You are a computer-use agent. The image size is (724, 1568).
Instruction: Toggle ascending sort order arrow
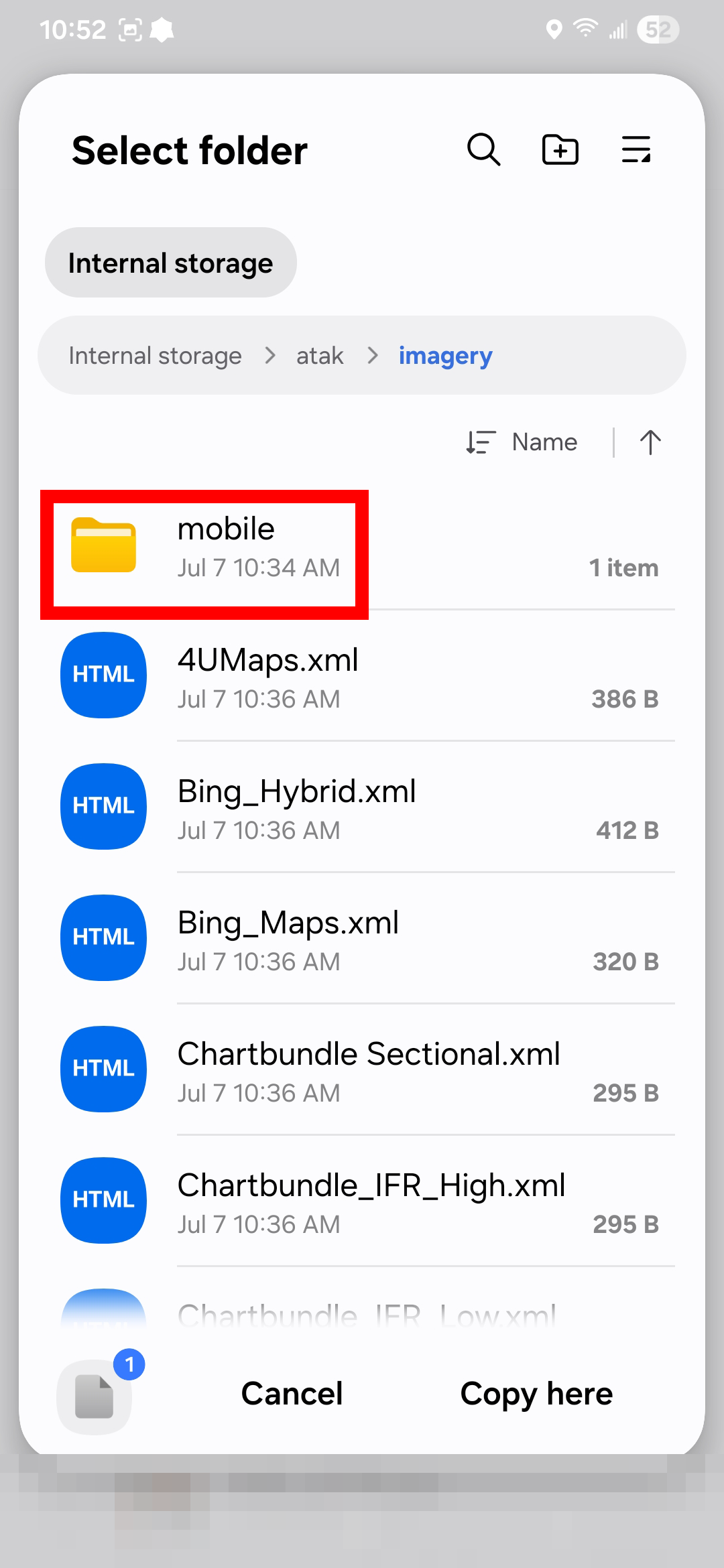click(x=650, y=442)
